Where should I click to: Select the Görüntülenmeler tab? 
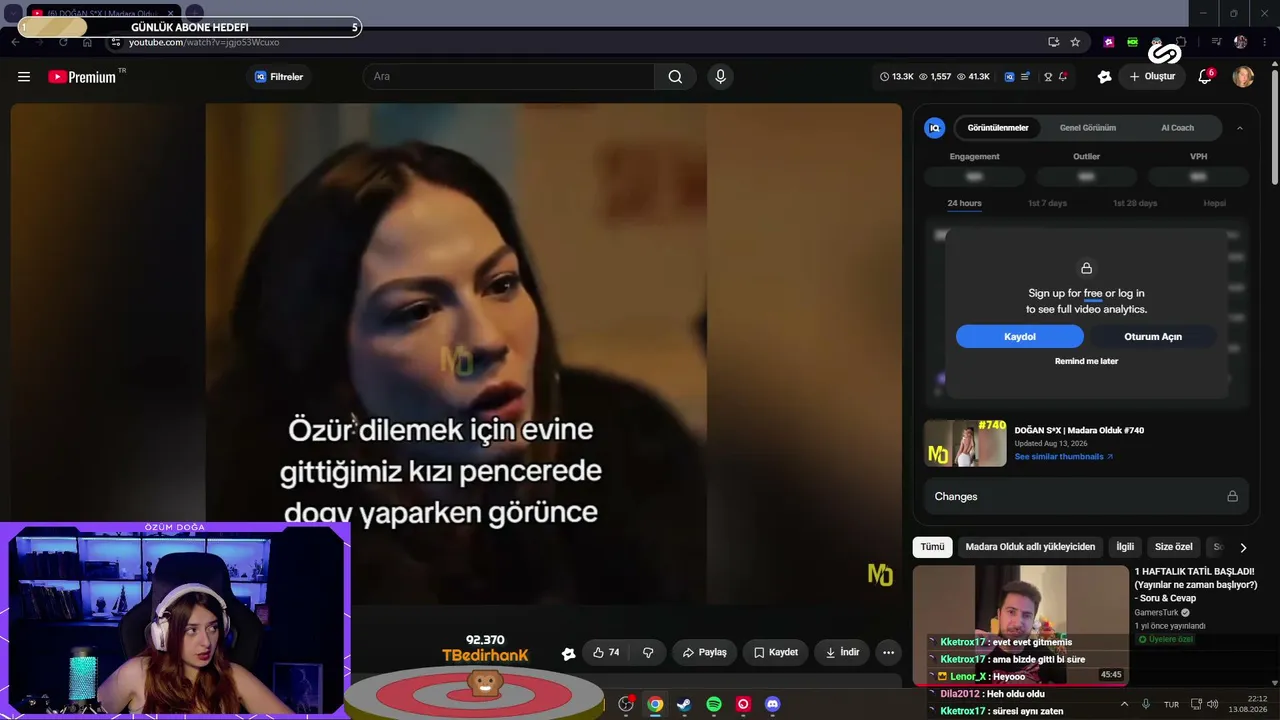pyautogui.click(x=998, y=128)
